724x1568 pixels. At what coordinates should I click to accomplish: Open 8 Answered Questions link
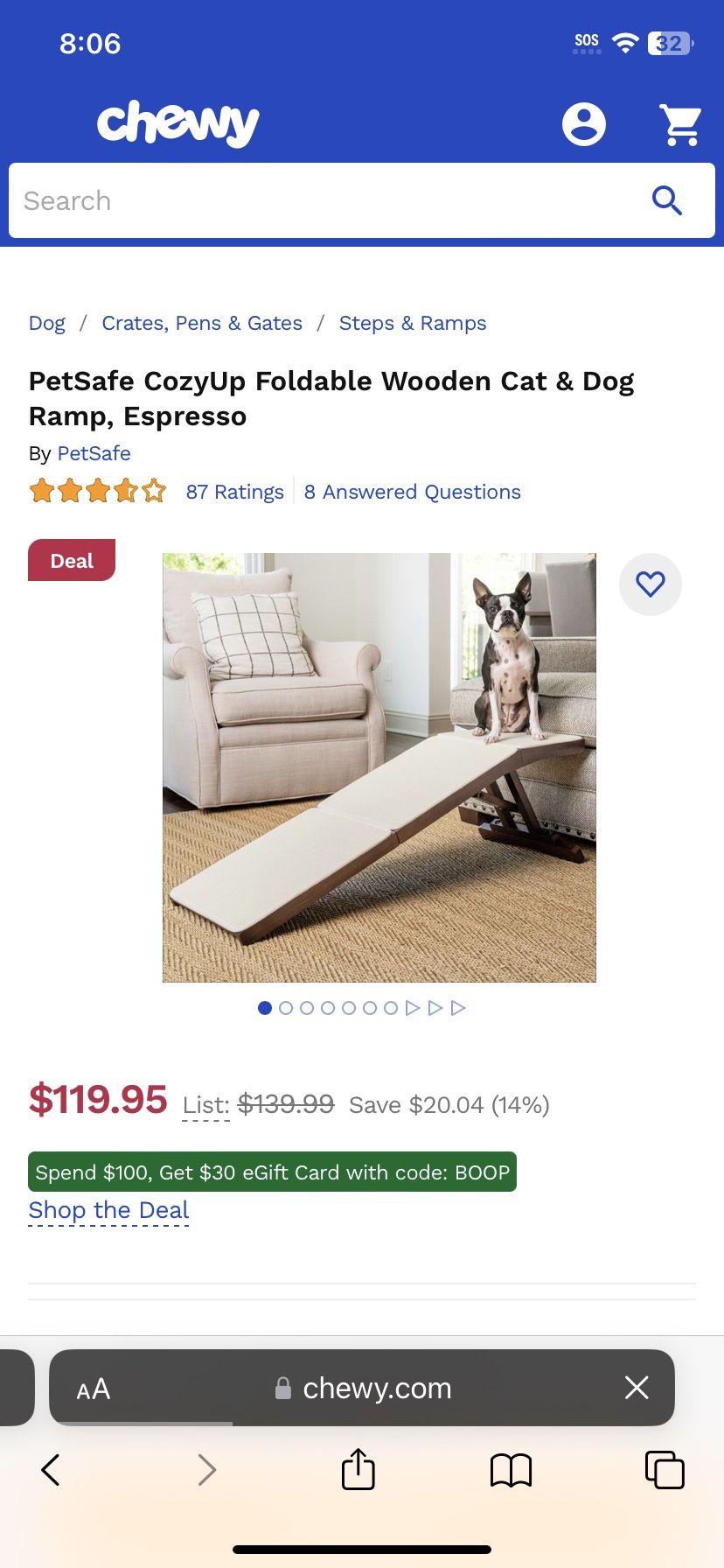[x=413, y=492]
